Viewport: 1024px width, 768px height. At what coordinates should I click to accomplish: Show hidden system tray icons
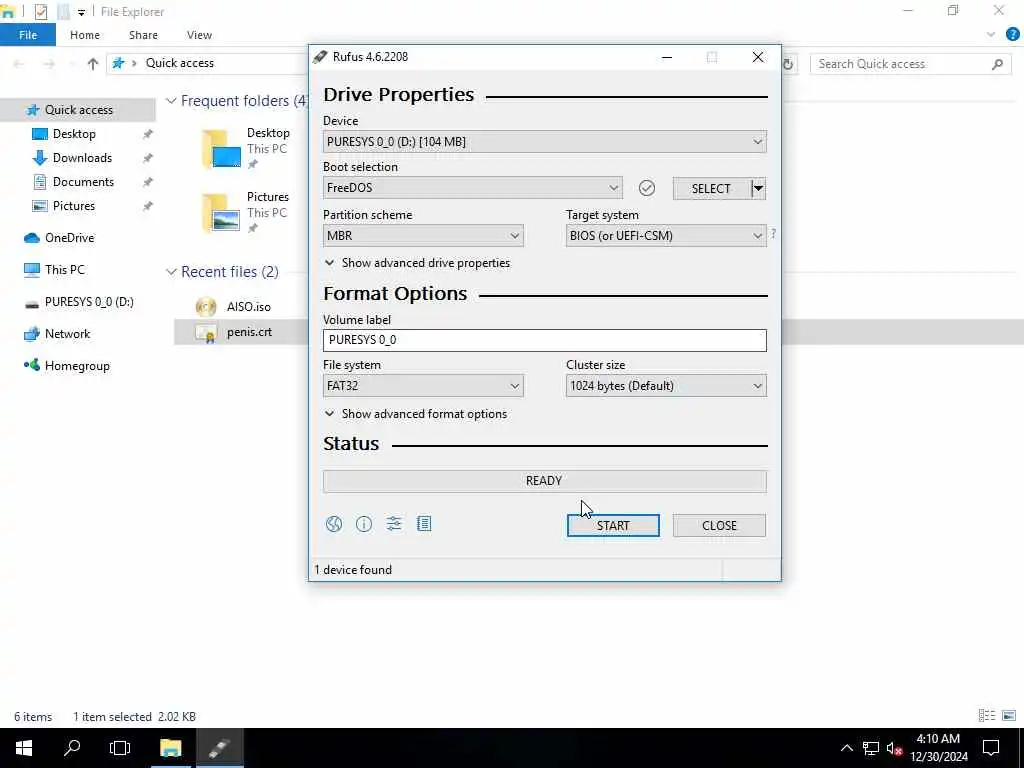tap(846, 748)
